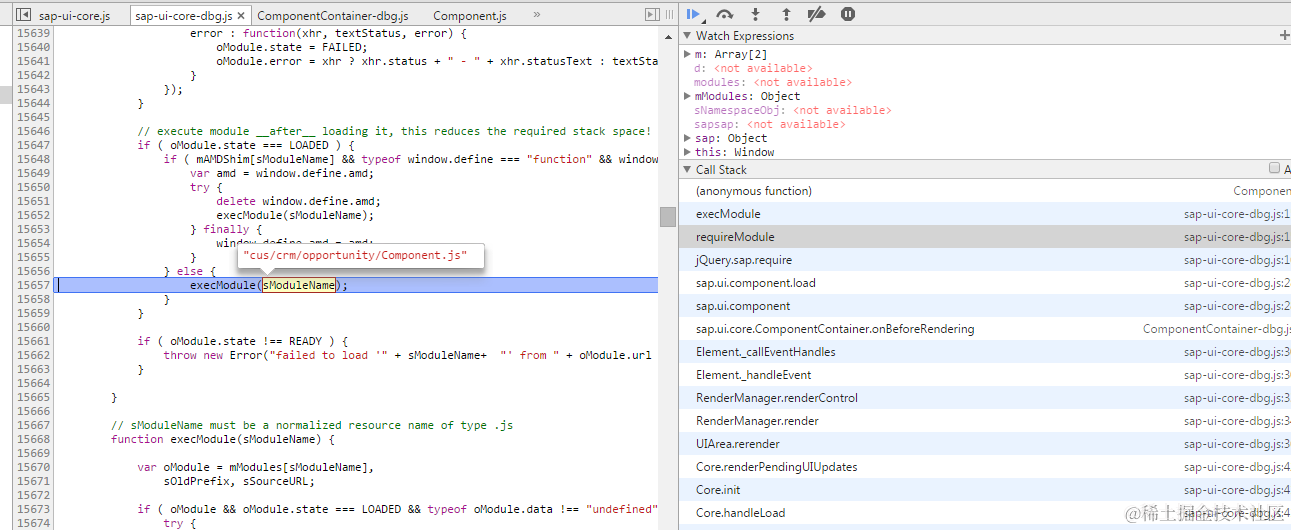Toggle the Async checkbox in Call Stack
The image size is (1291, 530).
1274,169
